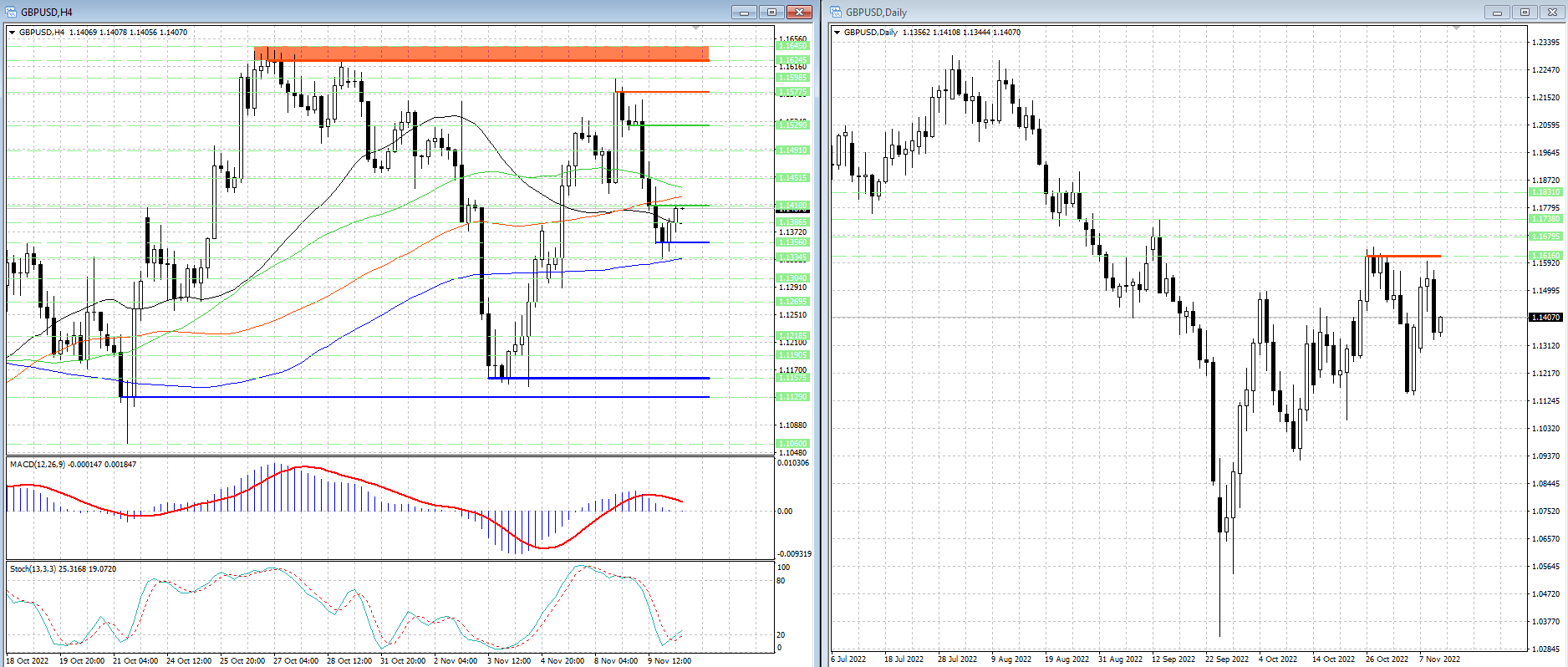Minimize the GBPUSD,Daily chart window
The width and height of the screenshot is (1568, 667).
click(x=1497, y=13)
